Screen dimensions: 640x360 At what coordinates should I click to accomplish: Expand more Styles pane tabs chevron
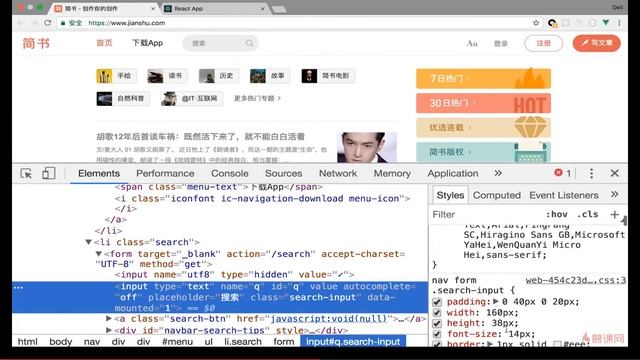tap(615, 195)
